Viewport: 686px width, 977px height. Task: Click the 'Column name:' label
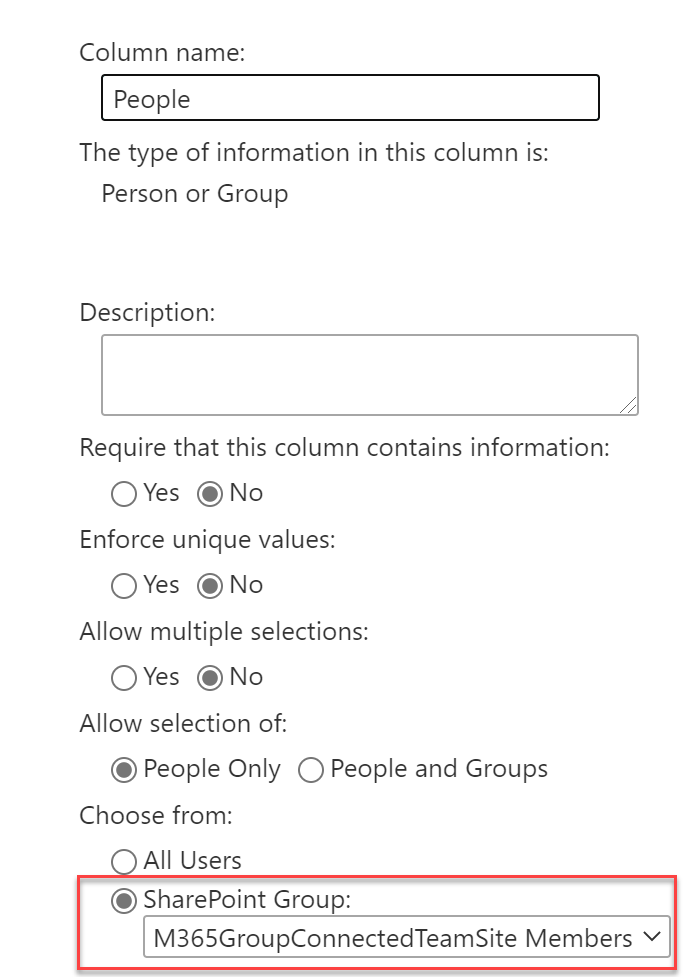pyautogui.click(x=162, y=52)
